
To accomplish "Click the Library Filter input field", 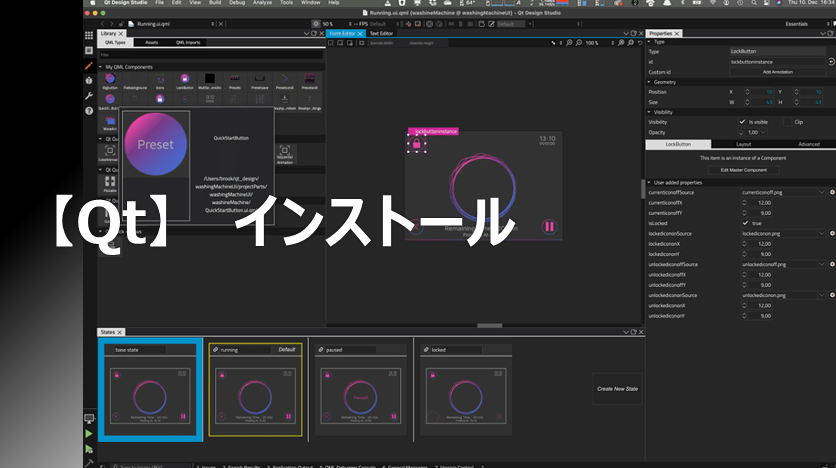I will point(211,54).
